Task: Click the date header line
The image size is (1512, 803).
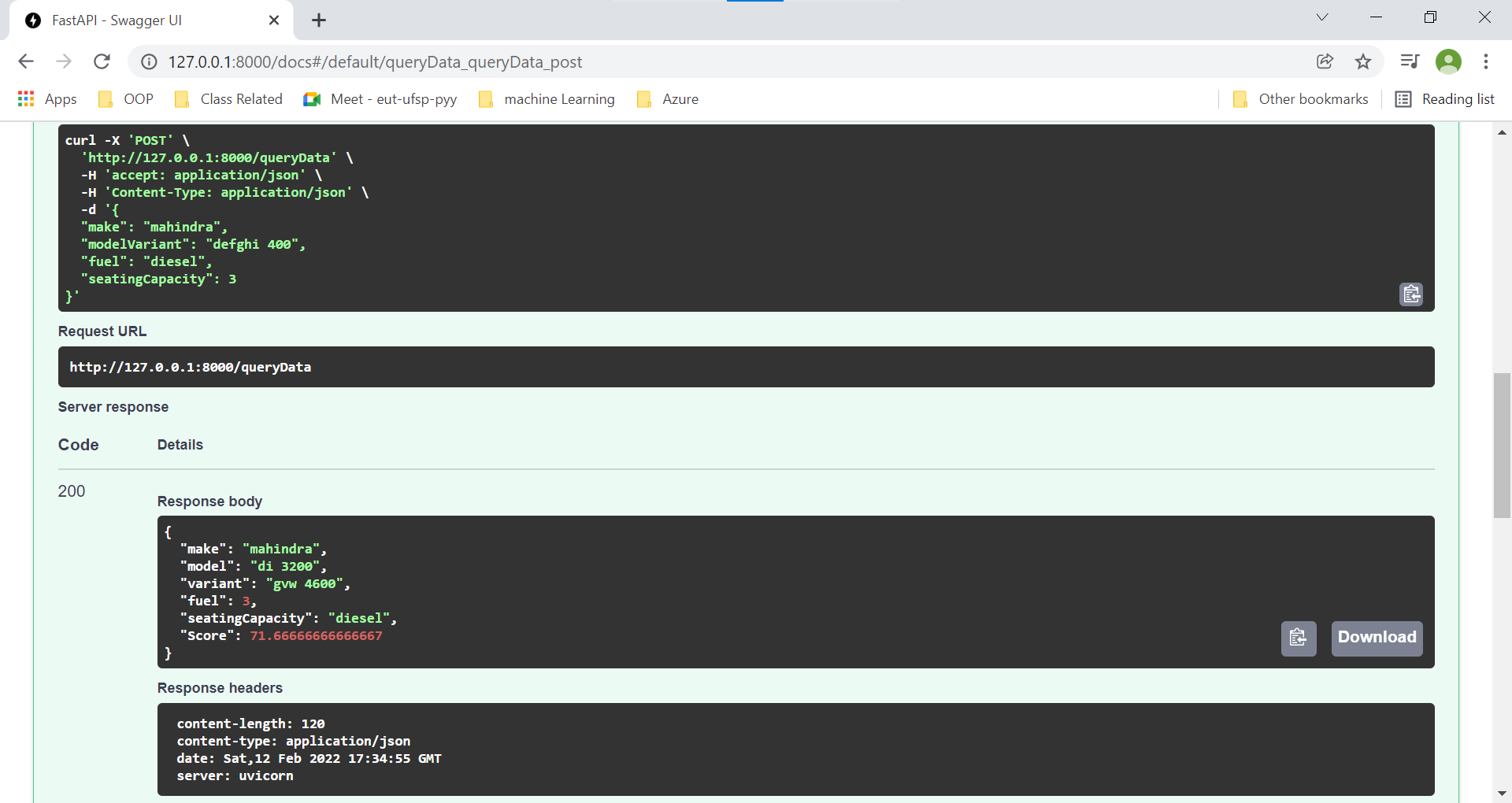Action: 309,758
